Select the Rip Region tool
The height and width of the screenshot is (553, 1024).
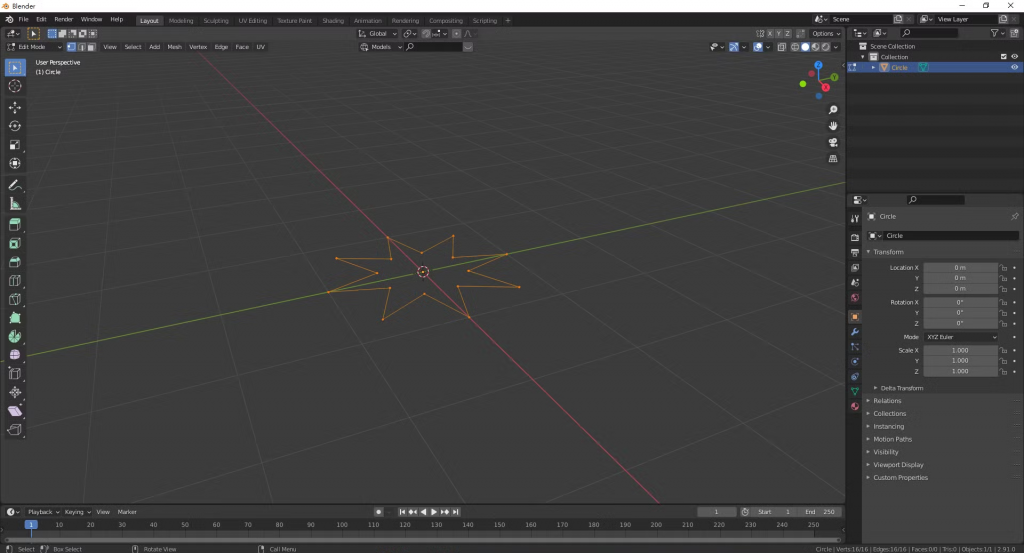click(x=15, y=430)
